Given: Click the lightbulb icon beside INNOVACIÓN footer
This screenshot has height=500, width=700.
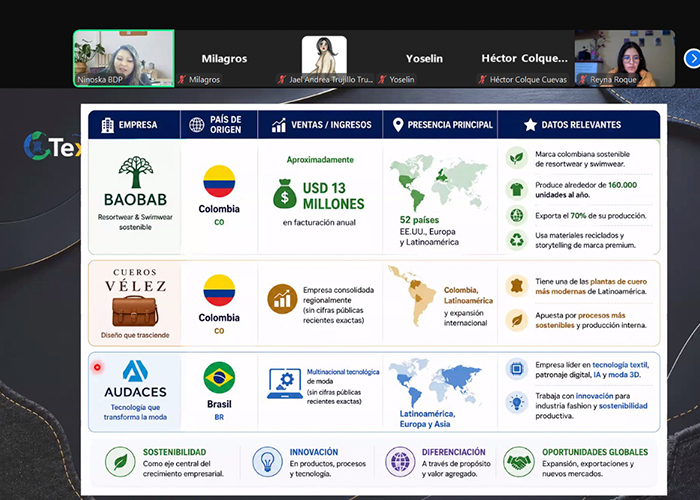Looking at the screenshot, I should coord(267,462).
